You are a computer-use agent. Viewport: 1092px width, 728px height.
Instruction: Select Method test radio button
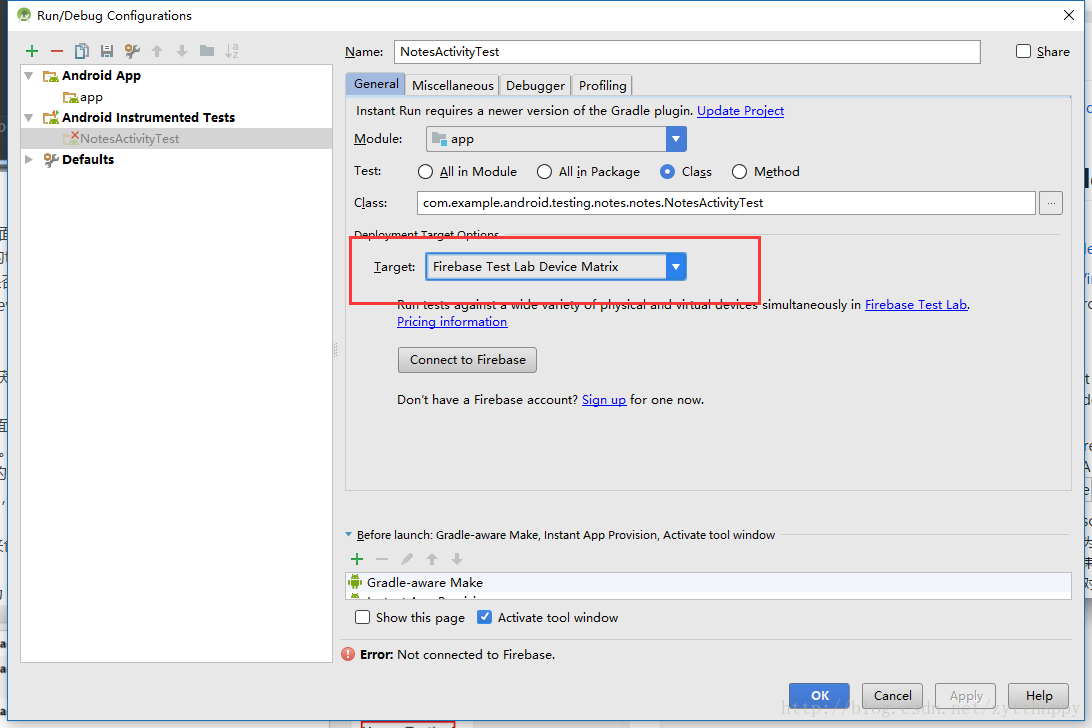point(739,171)
